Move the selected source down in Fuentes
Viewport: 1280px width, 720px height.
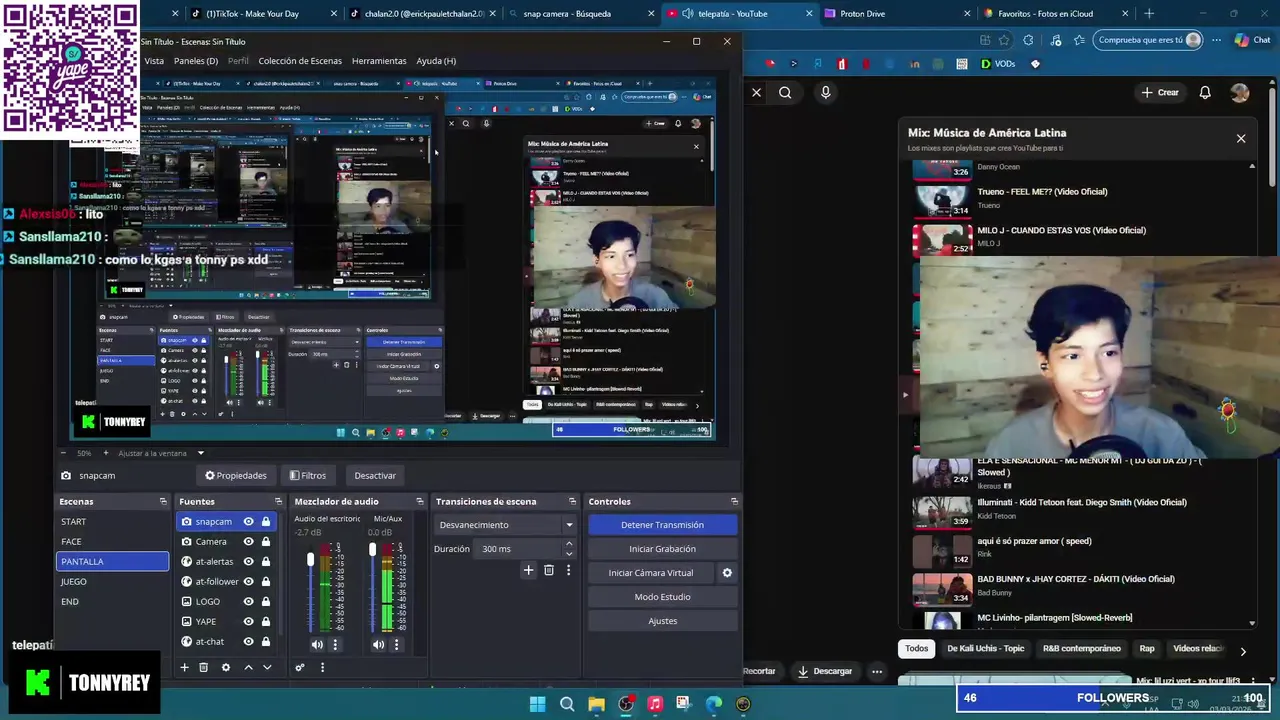pos(267,667)
